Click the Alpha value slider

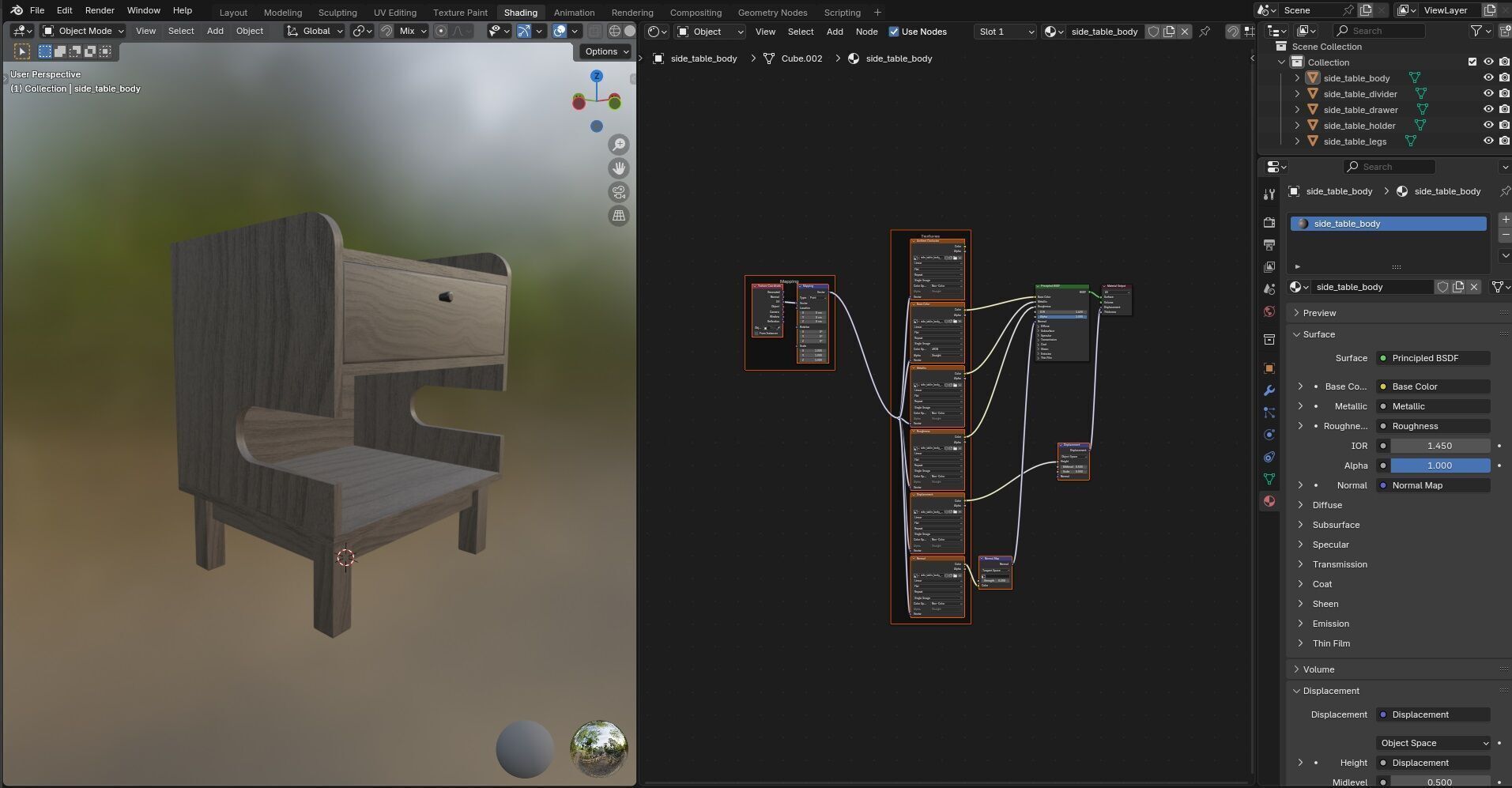[1439, 466]
